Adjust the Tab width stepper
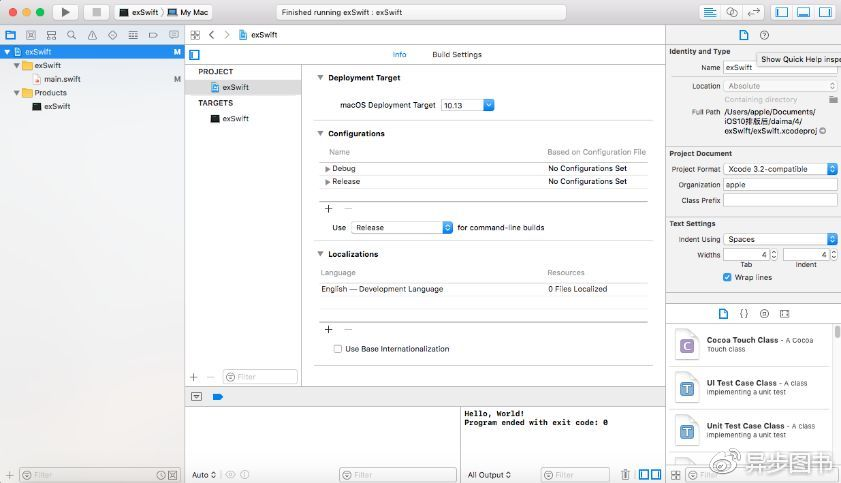Screen dimensions: 841x483 [774, 255]
